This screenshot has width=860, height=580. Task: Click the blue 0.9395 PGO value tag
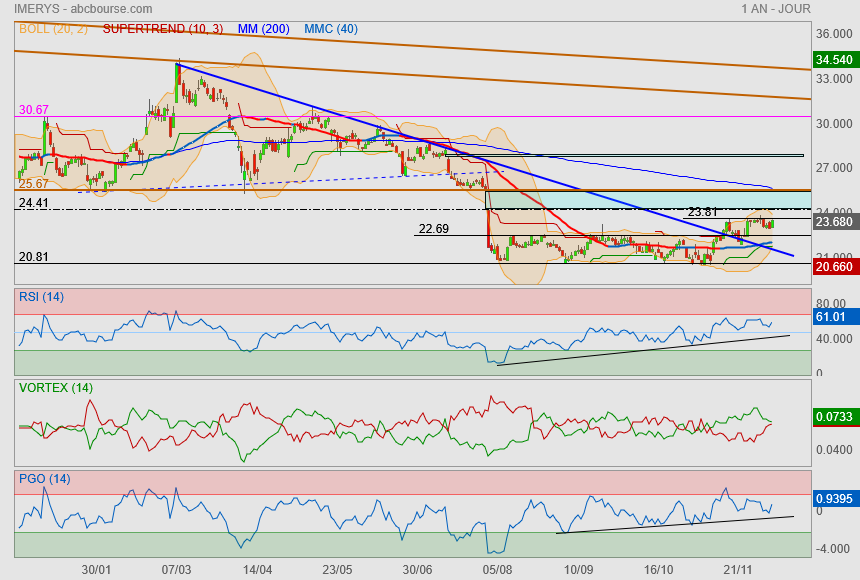833,499
